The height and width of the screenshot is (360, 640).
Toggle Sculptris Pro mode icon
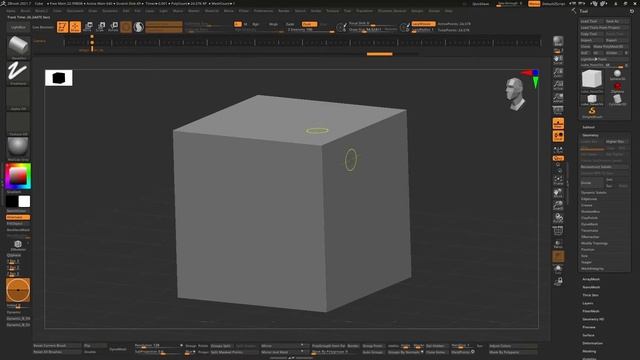click(139, 27)
